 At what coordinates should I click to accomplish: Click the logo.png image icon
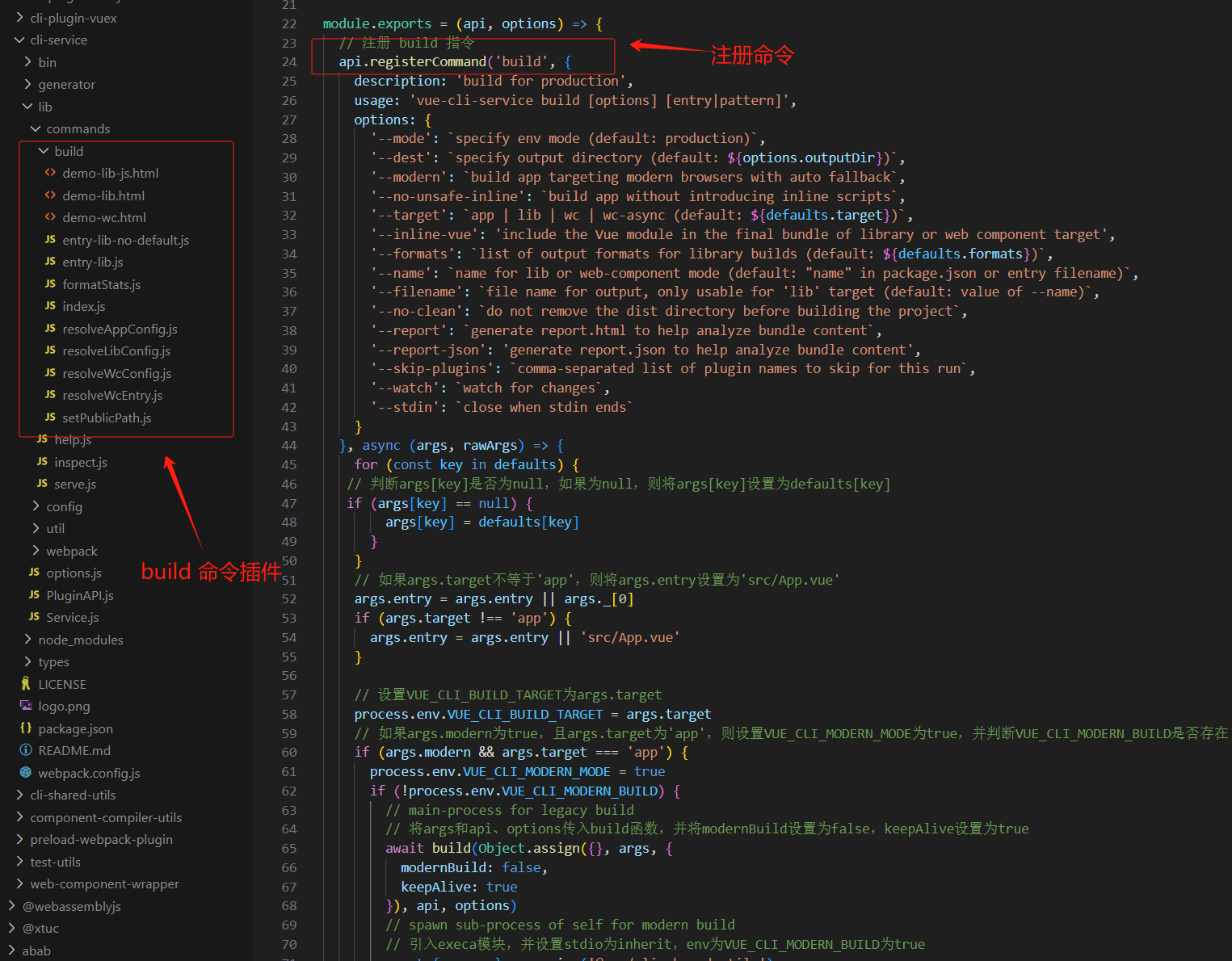tap(26, 706)
